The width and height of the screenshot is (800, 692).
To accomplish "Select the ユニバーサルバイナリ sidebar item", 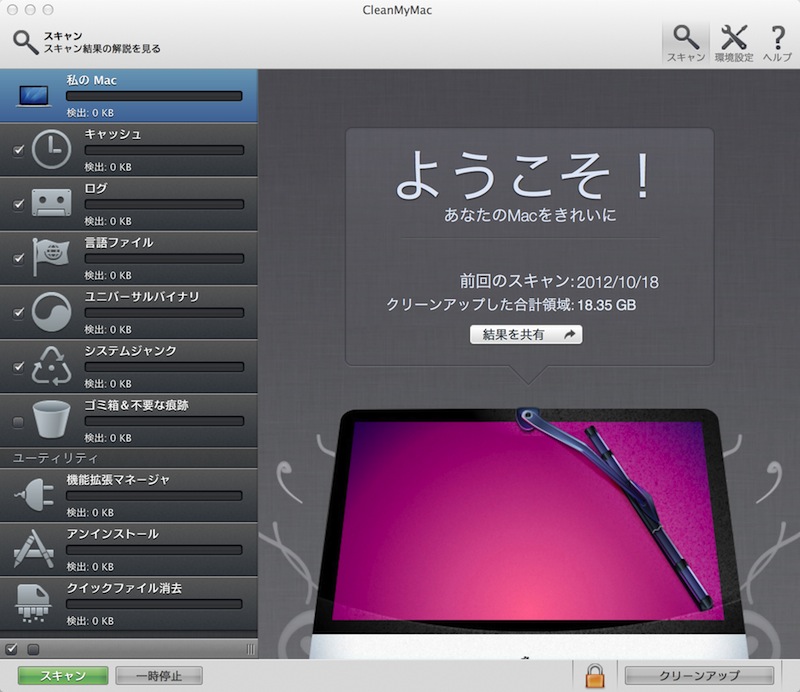I will (x=129, y=312).
